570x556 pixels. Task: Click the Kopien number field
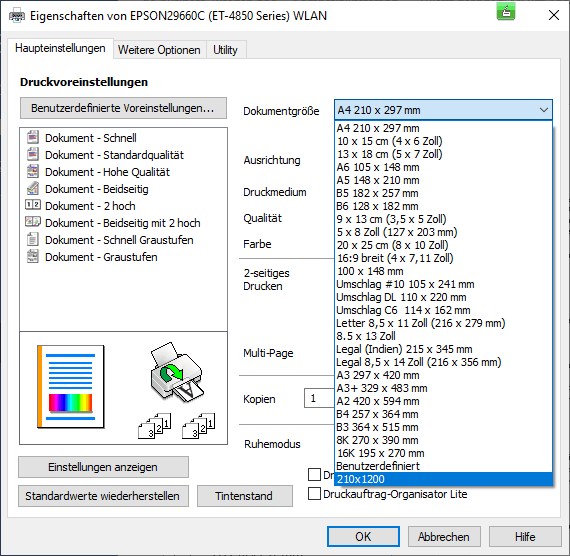[319, 399]
